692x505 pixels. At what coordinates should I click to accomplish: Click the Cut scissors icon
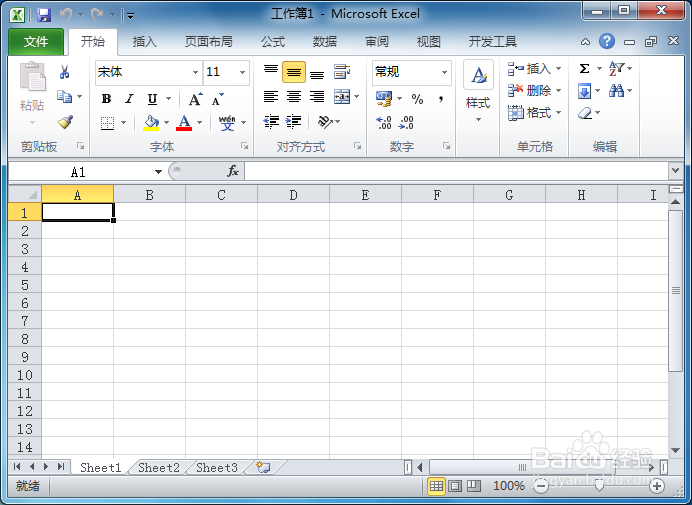[64, 72]
